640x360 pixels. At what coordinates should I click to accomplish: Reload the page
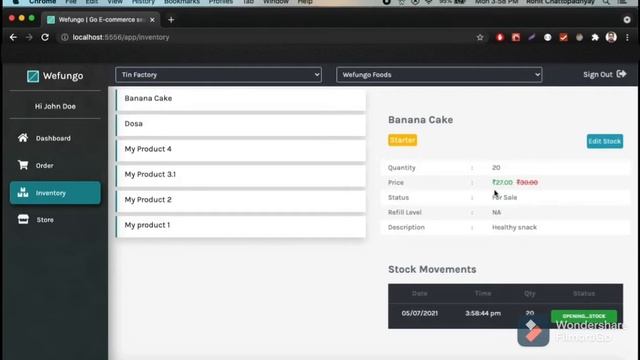tap(45, 37)
